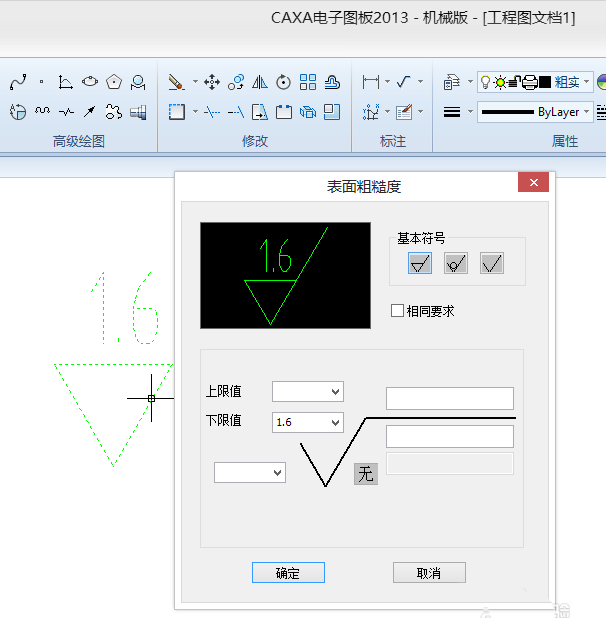Screen dimensions: 606x618
Task: Pick the open checkmark basic symbol
Action: pos(491,263)
